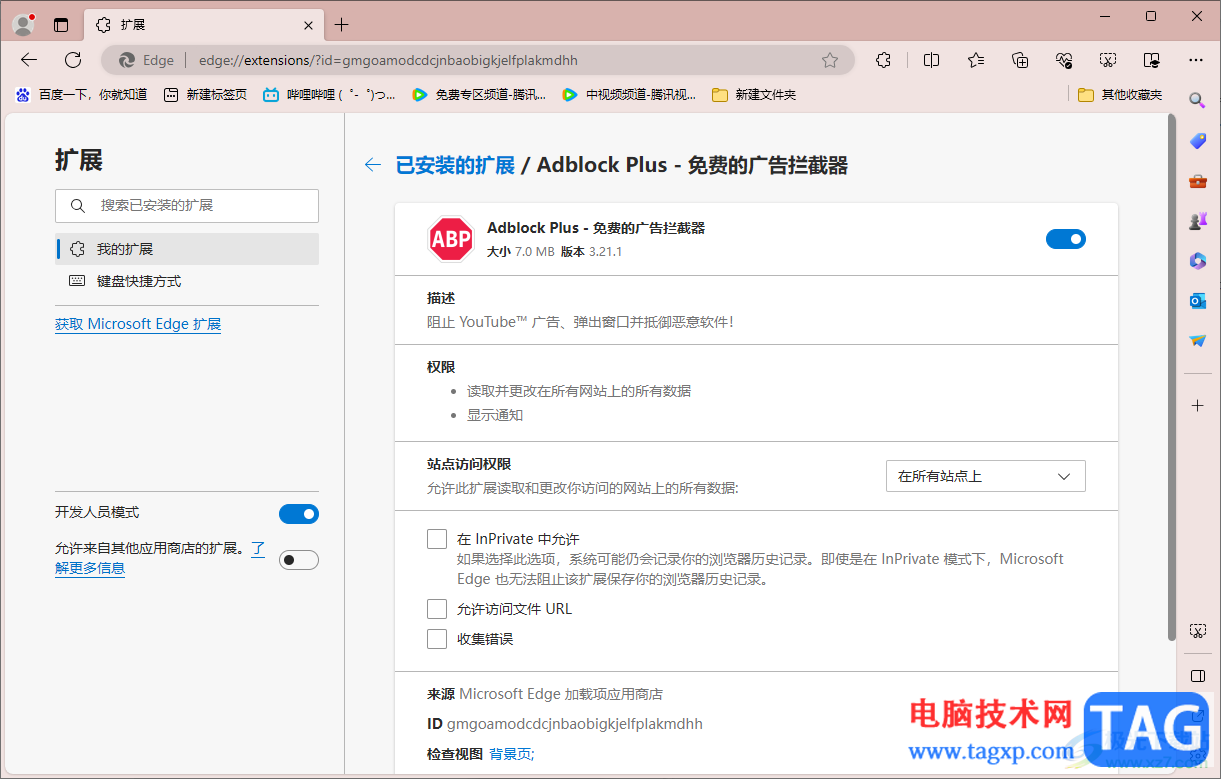Open Collections icon in toolbar
This screenshot has height=779, width=1221.
pos(1020,60)
